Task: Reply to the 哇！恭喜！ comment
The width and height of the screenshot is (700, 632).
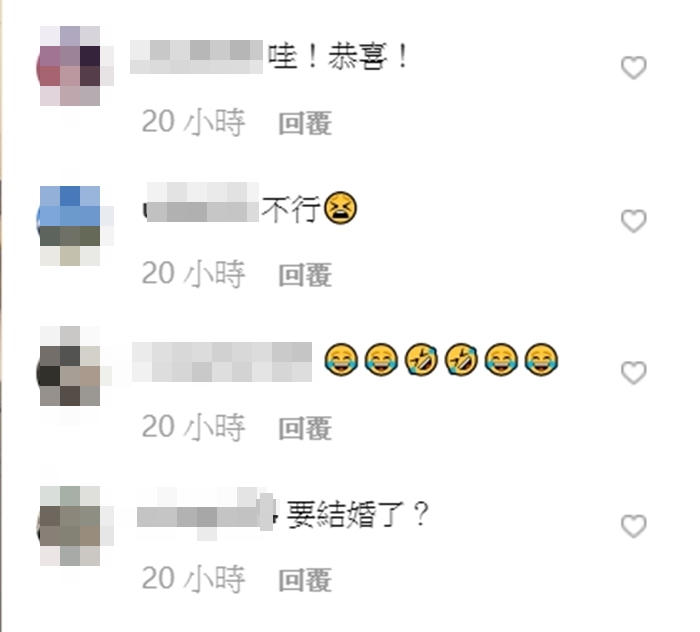Action: (305, 123)
